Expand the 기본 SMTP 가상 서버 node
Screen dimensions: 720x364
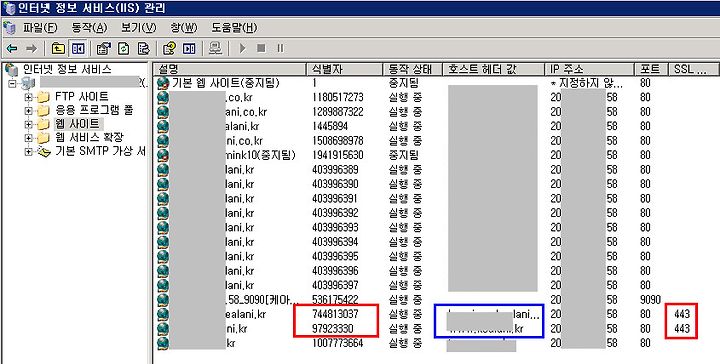28,151
